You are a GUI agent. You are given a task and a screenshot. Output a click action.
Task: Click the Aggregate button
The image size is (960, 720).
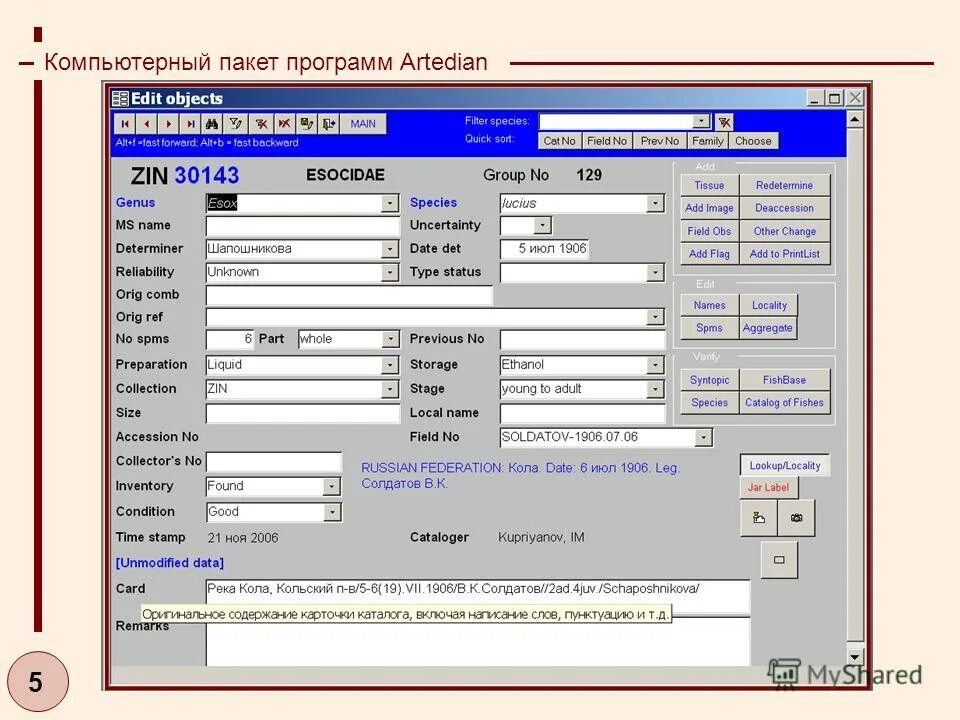point(768,328)
